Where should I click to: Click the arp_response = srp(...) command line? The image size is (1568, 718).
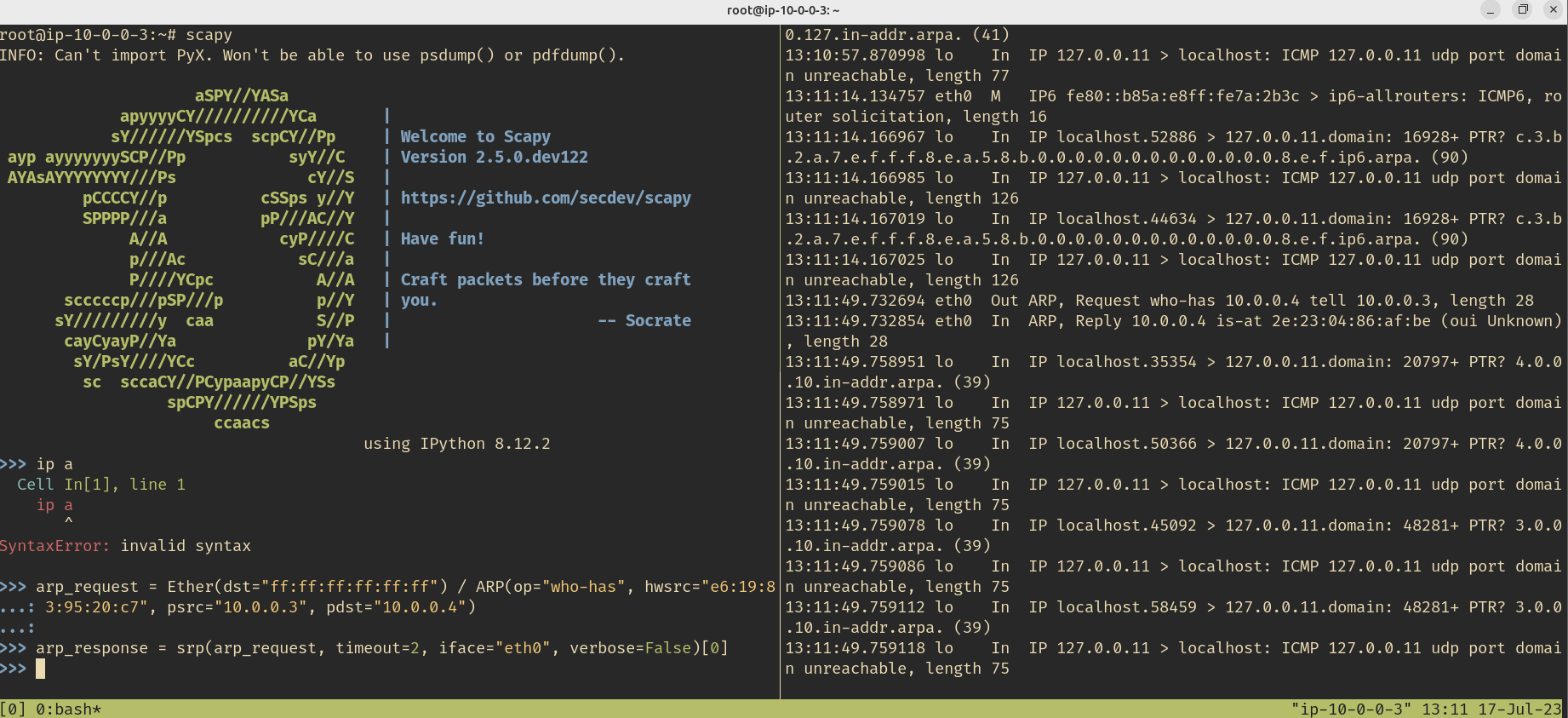364,647
